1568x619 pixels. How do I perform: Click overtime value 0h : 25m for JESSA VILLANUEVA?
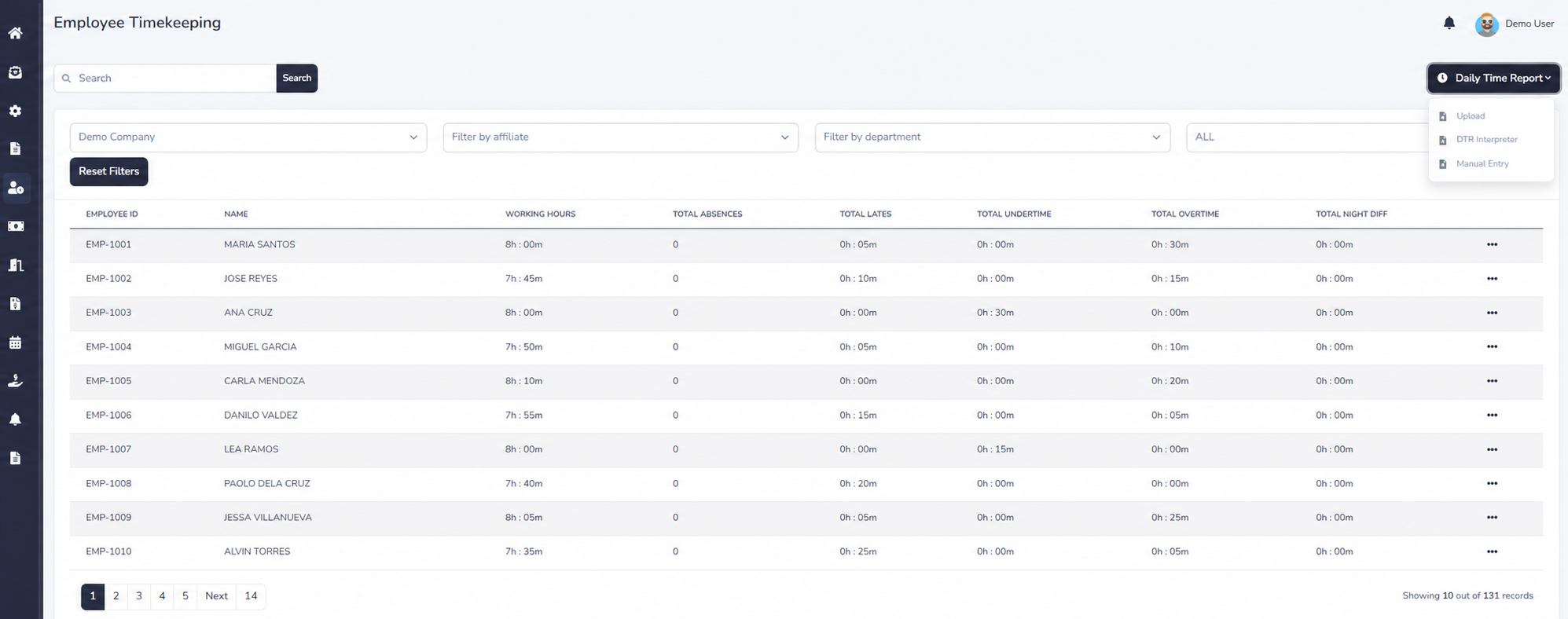[x=1170, y=518]
